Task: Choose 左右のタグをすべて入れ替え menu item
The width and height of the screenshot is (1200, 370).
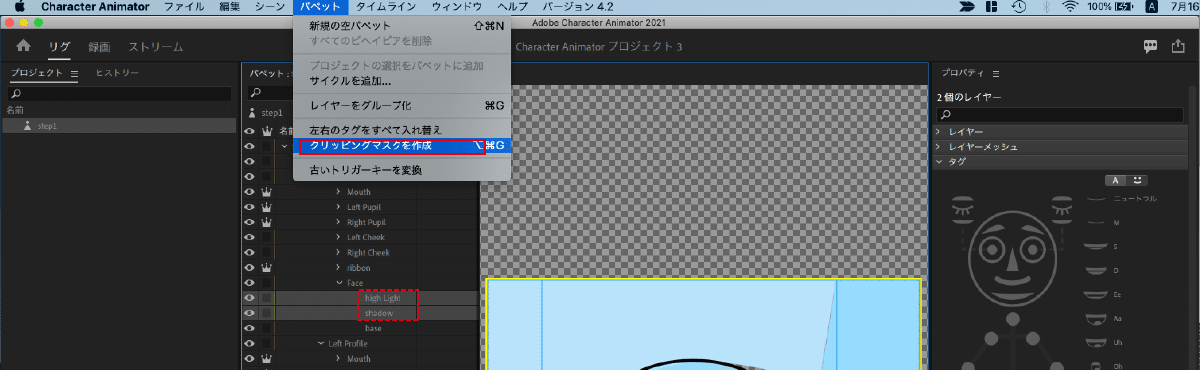Action: point(402,130)
